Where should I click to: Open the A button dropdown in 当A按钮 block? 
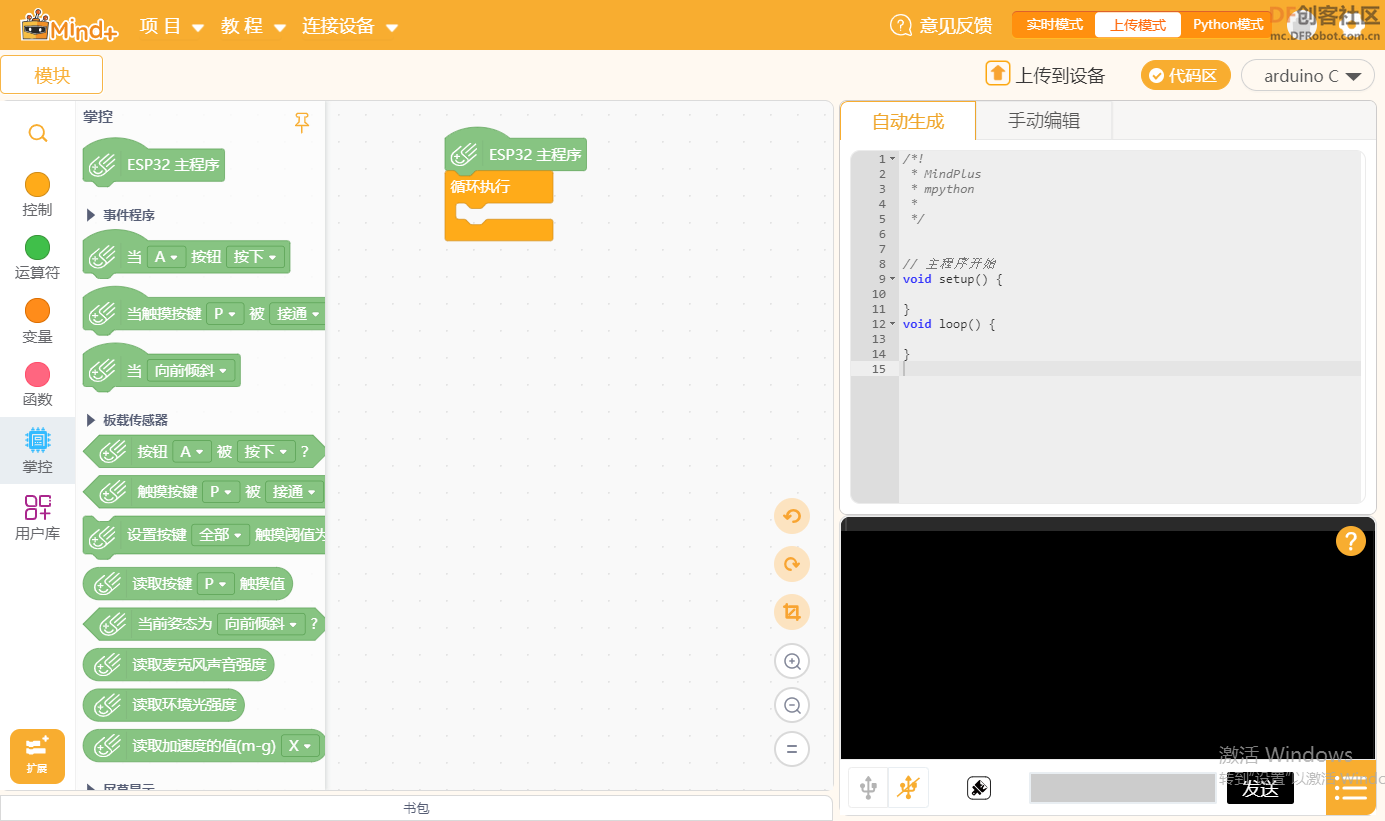pyautogui.click(x=166, y=257)
